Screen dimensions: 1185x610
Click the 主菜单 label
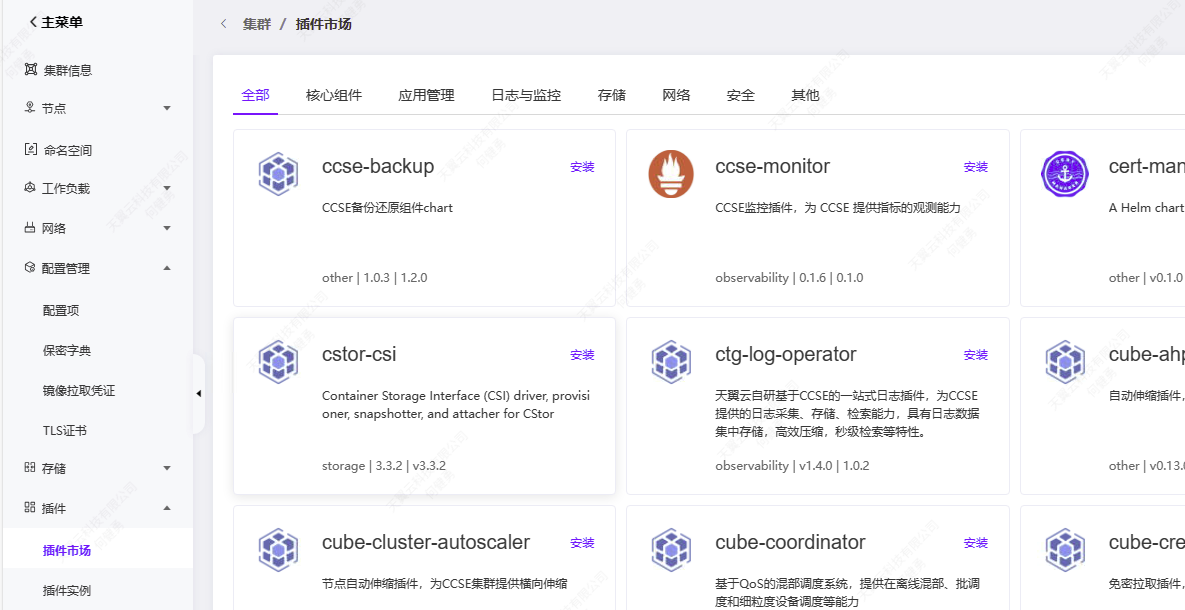pos(62,23)
